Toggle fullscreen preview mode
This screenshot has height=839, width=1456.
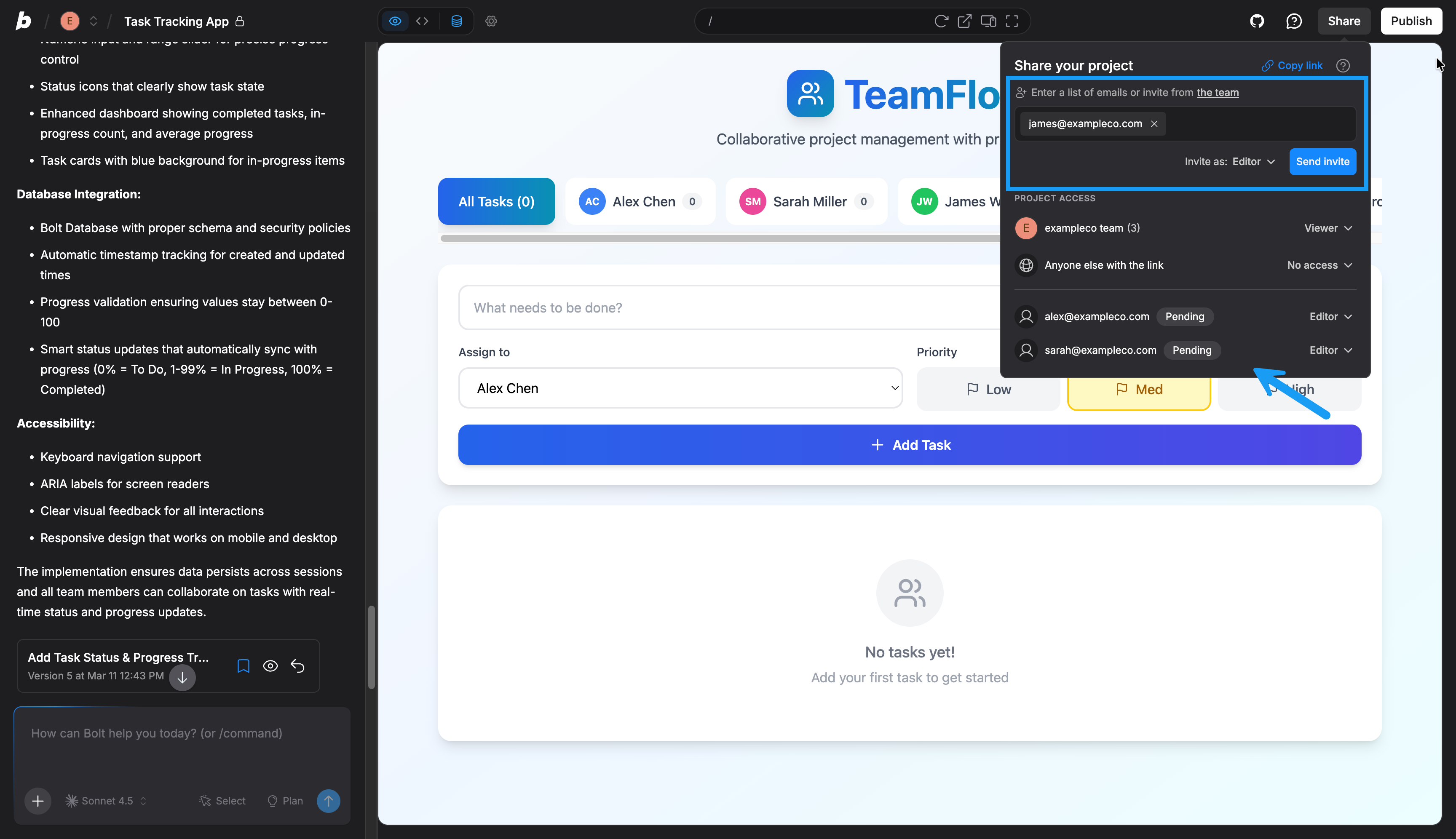(x=1012, y=21)
